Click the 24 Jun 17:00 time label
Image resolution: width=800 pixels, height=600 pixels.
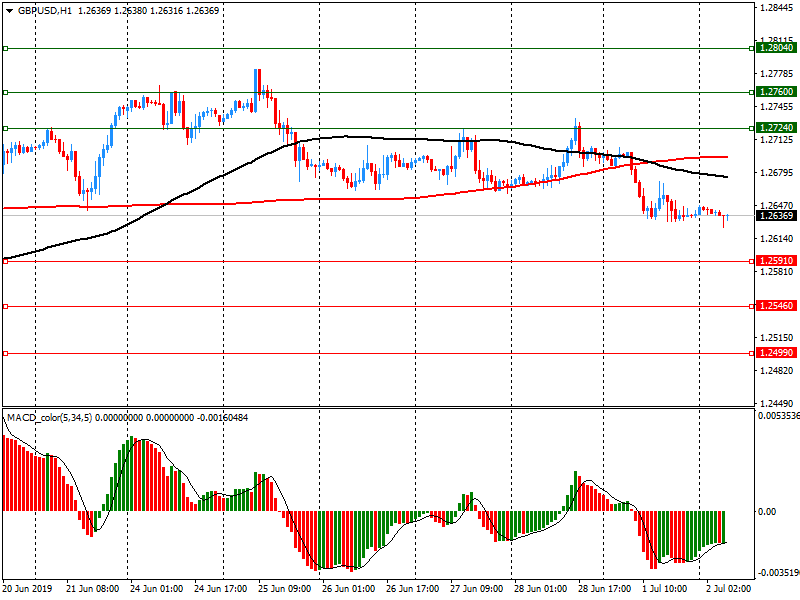click(221, 588)
